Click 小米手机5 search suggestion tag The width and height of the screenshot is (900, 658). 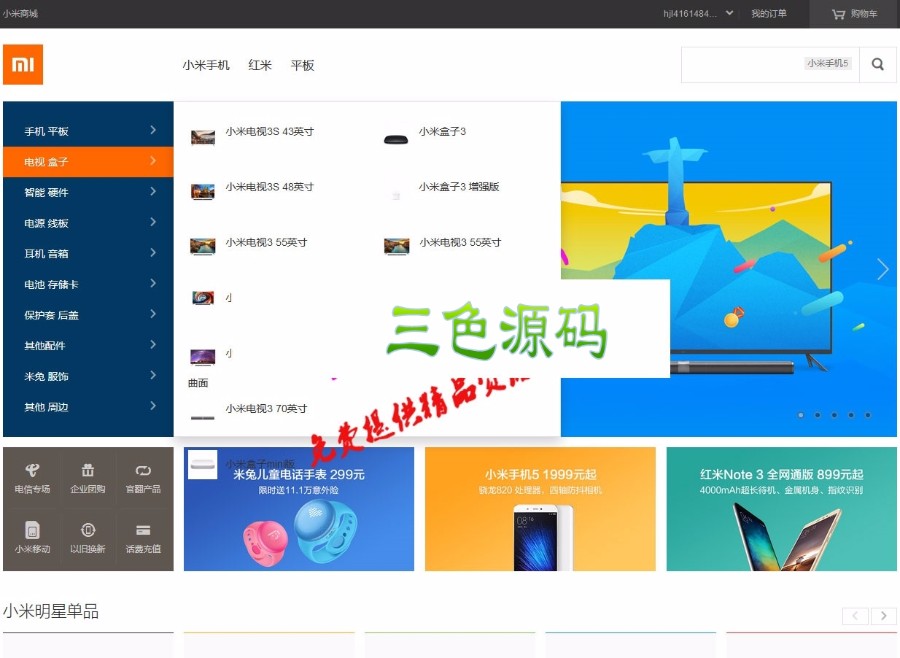pos(828,63)
